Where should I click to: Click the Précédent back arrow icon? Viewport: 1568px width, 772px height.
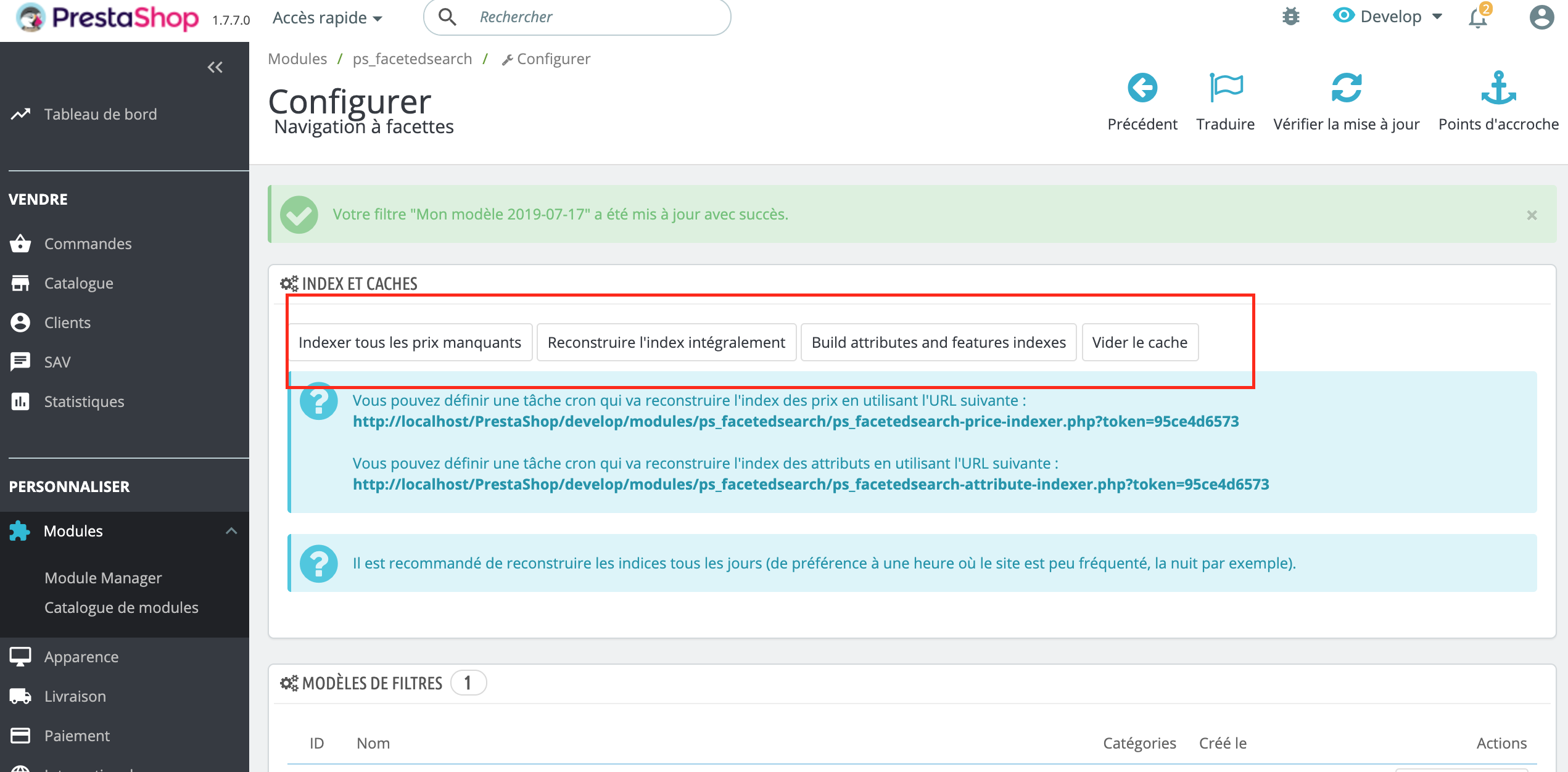[x=1142, y=88]
